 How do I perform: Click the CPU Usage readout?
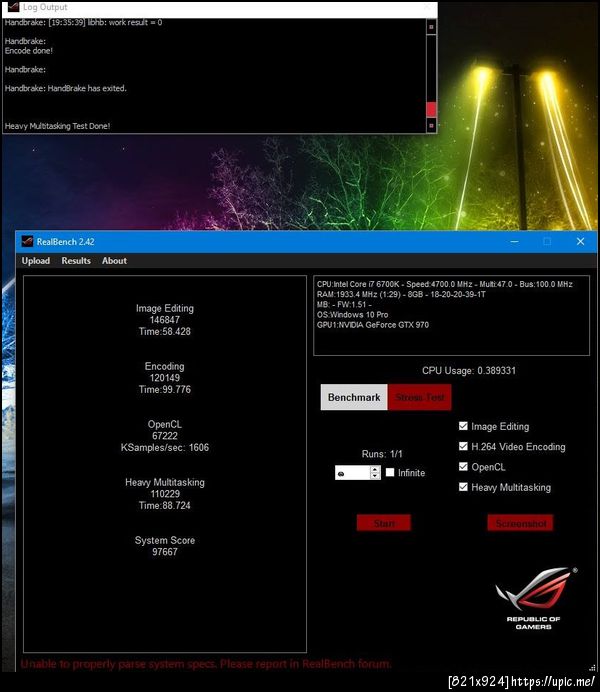469,370
